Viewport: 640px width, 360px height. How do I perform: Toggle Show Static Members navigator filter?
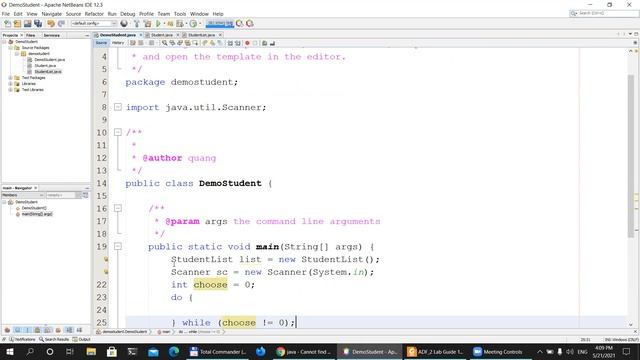[27, 330]
